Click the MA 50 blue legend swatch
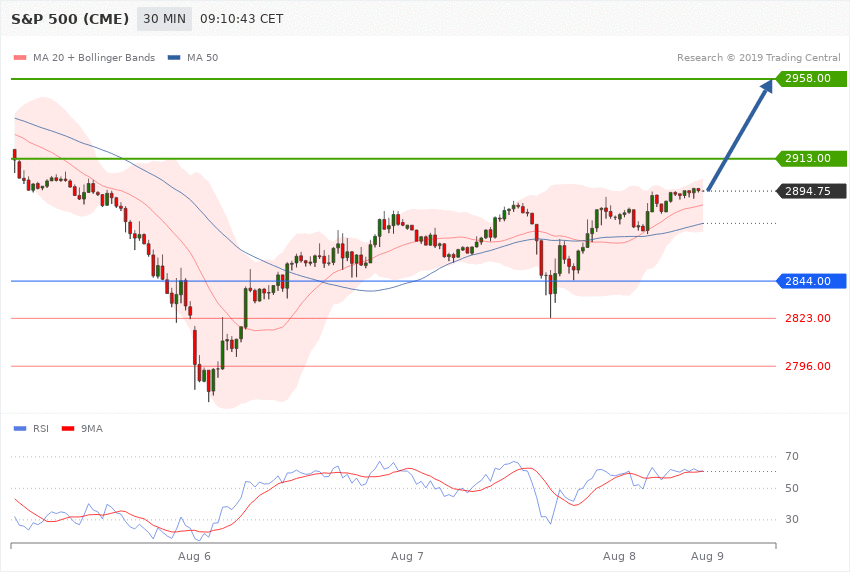 174,57
